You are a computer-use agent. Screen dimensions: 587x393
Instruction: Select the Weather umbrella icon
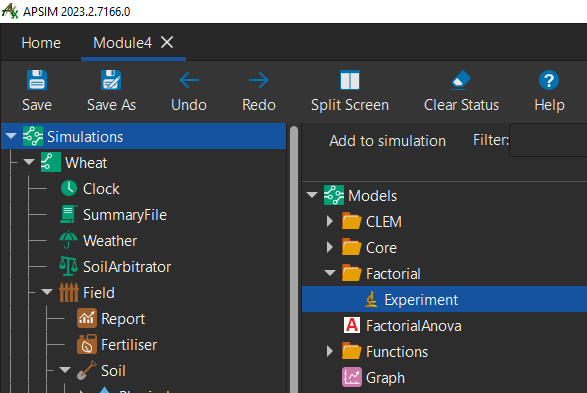pyautogui.click(x=68, y=240)
